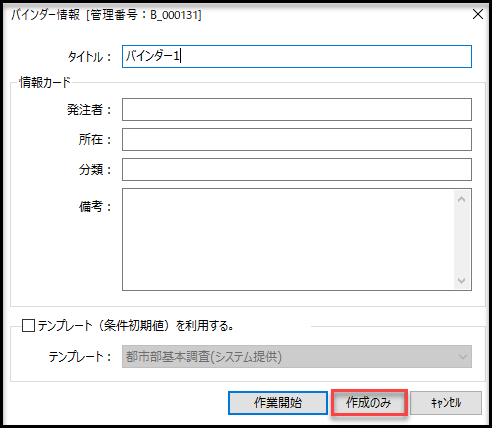This screenshot has width=492, height=428.
Task: Click the chevron arrow of the テンプレート dropdown
Action: pyautogui.click(x=463, y=357)
